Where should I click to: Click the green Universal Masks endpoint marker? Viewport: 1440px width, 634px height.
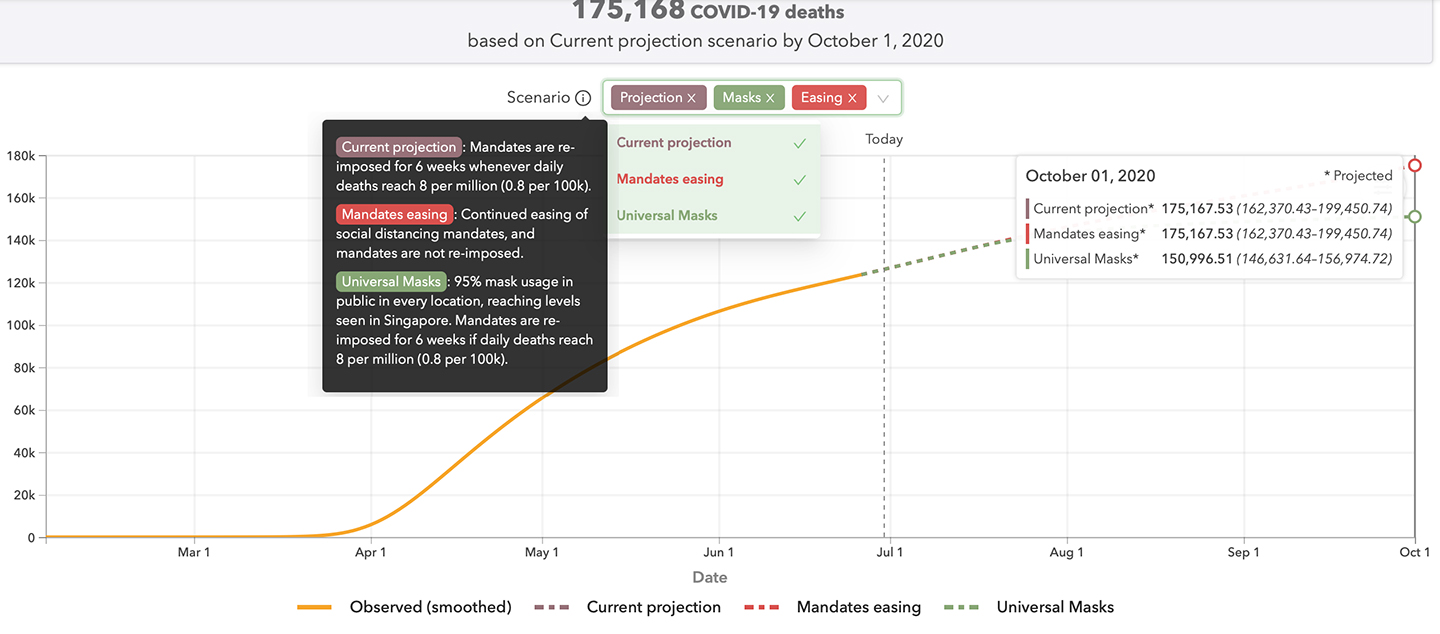click(x=1414, y=216)
